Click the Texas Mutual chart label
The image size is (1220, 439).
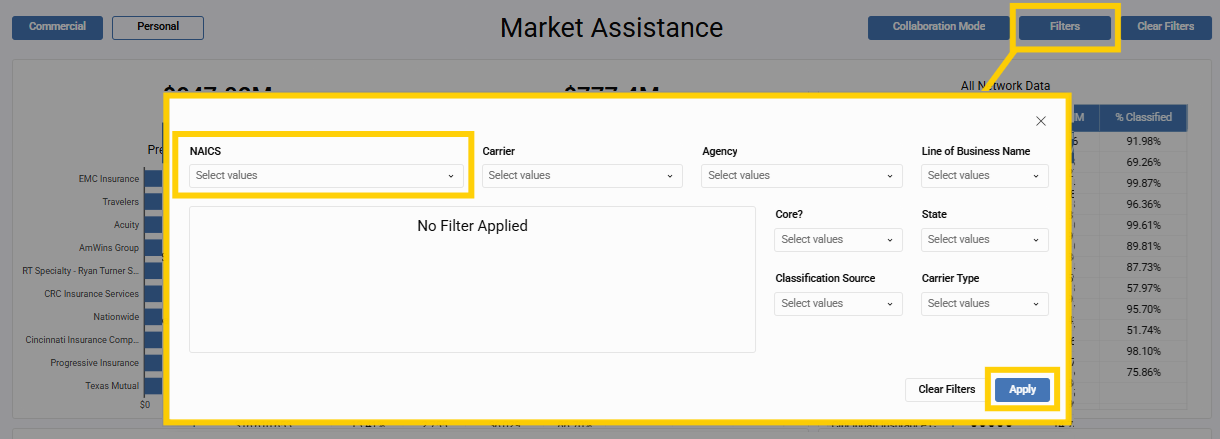click(112, 386)
